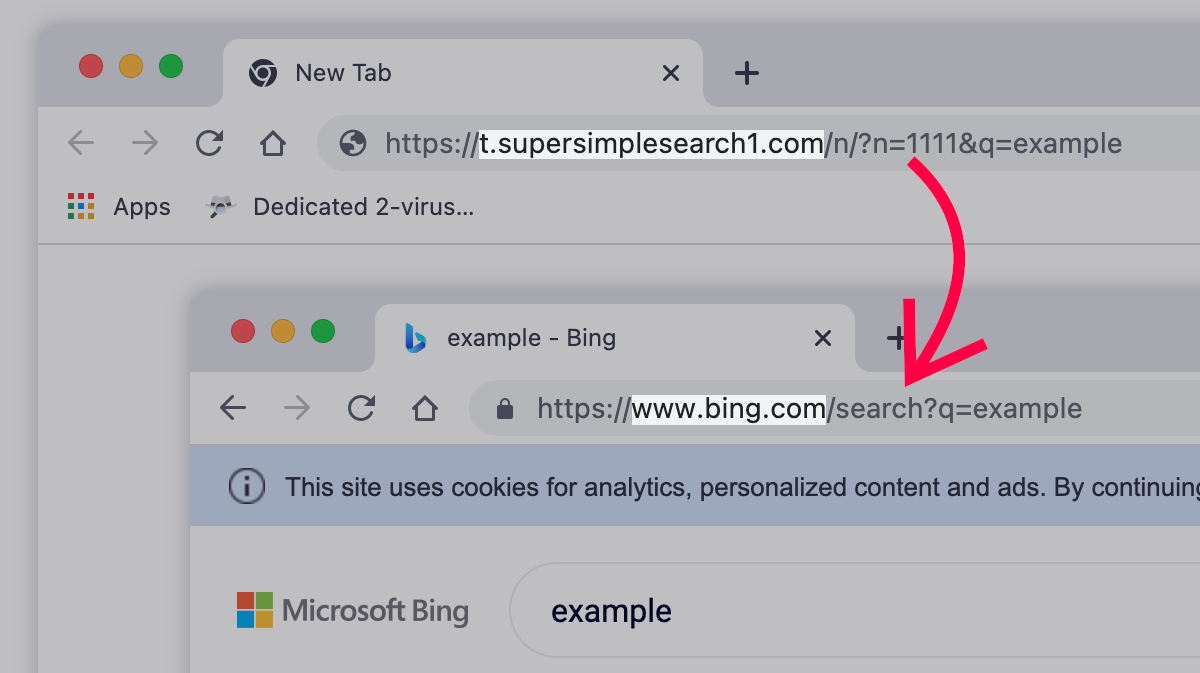Click the Bing search field containing example
The image size is (1200, 673).
point(611,610)
